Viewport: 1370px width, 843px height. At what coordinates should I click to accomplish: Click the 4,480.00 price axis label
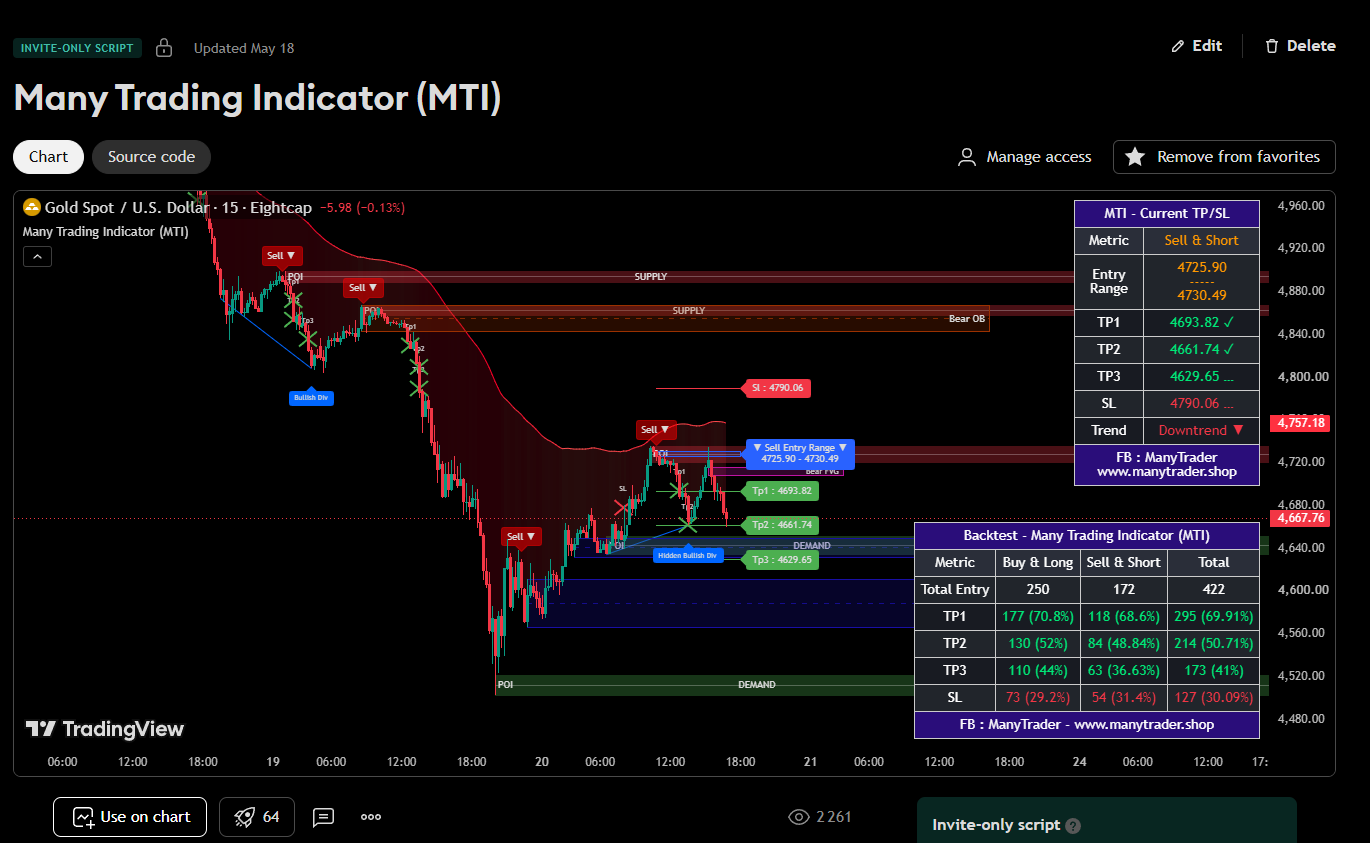1301,719
